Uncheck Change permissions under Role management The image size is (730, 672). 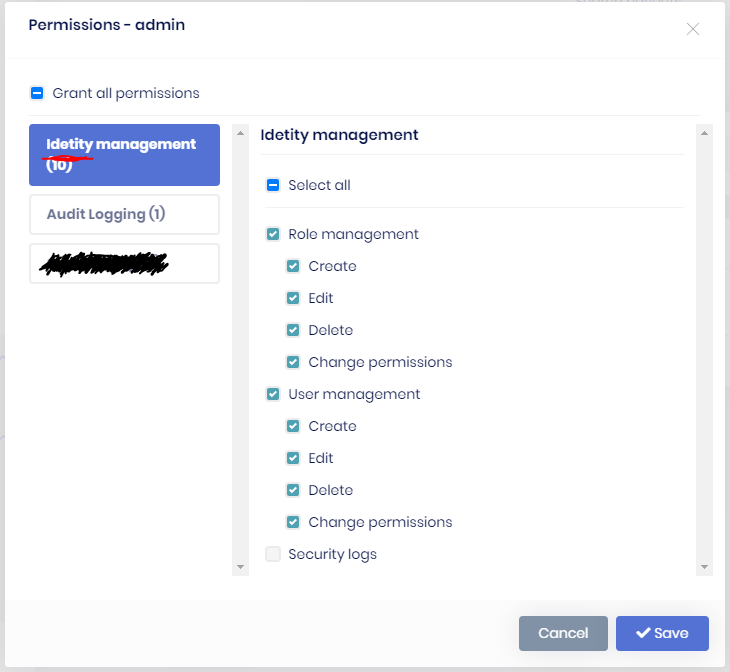[293, 362]
